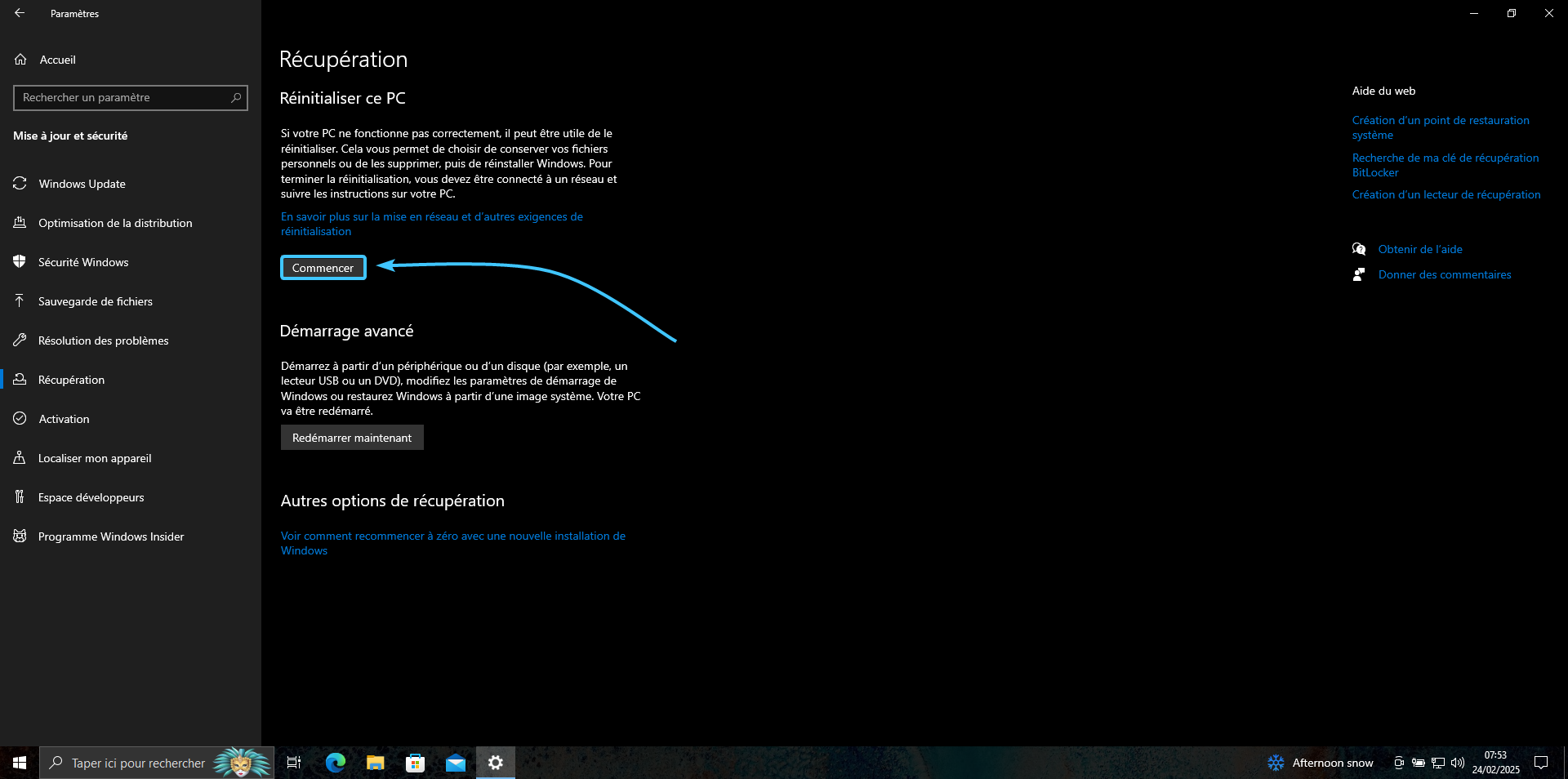This screenshot has height=779, width=1568.
Task: Open the notification center icon
Action: (x=1541, y=763)
